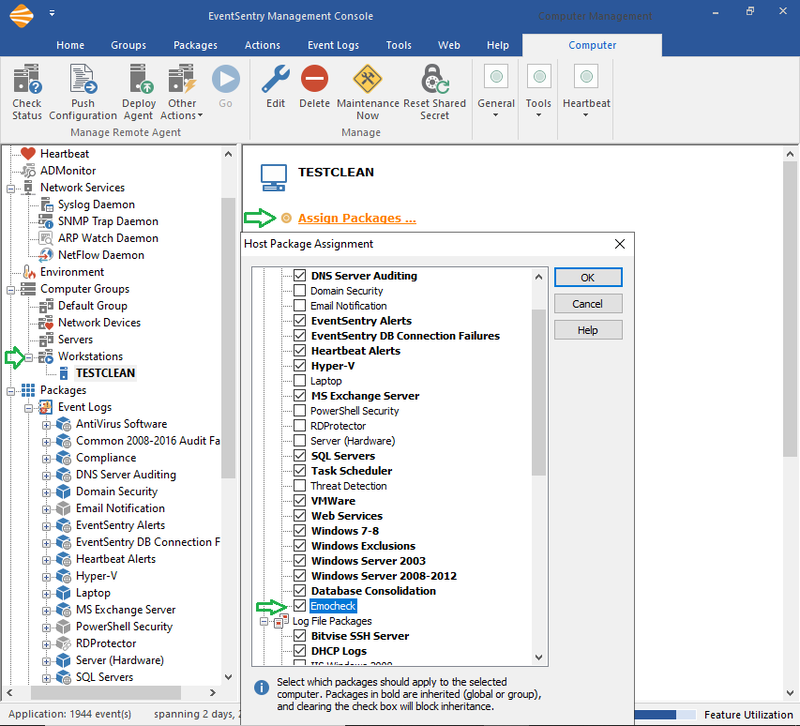Click the Reset Shared Secret icon

tap(435, 79)
